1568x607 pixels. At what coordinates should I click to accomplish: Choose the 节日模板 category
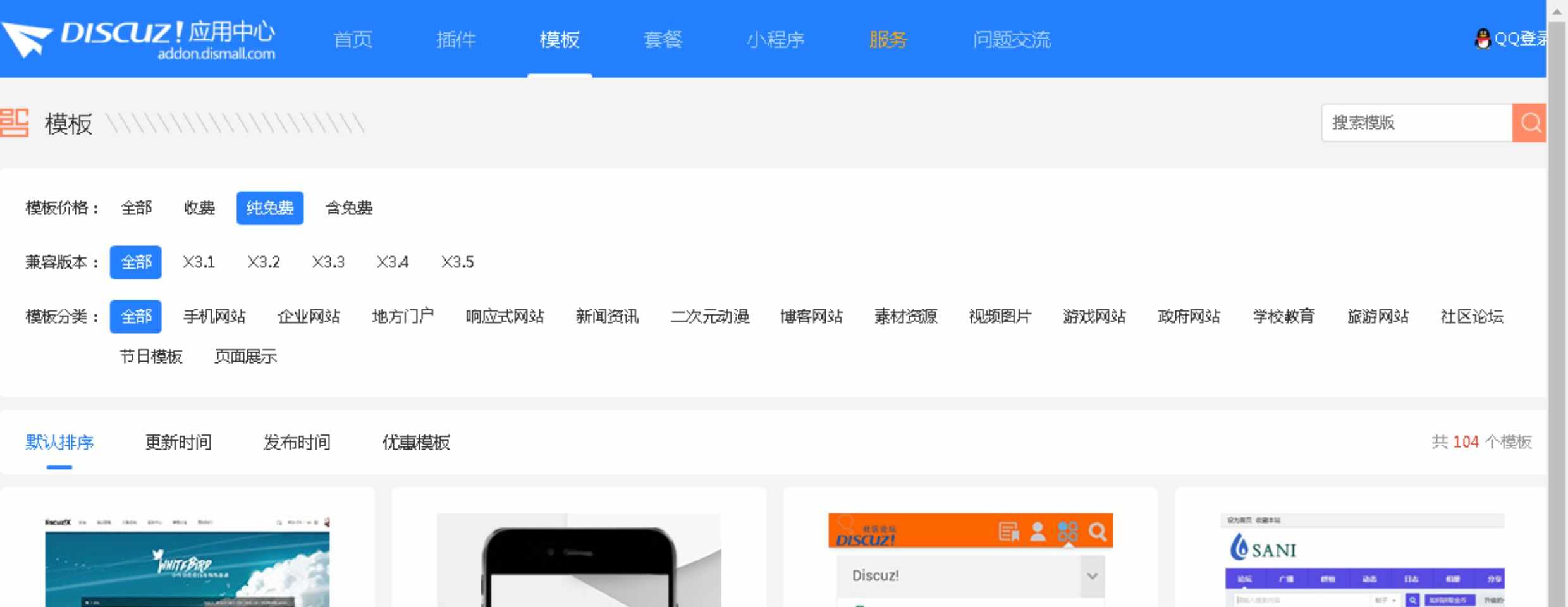click(x=151, y=357)
